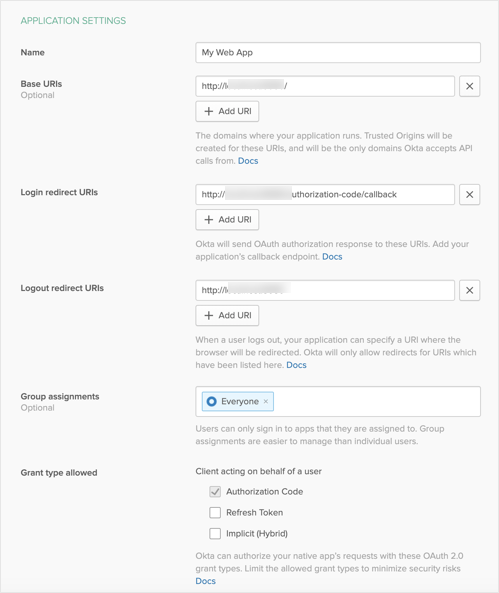Open Docs link for grant types
499x593 pixels.
click(205, 581)
